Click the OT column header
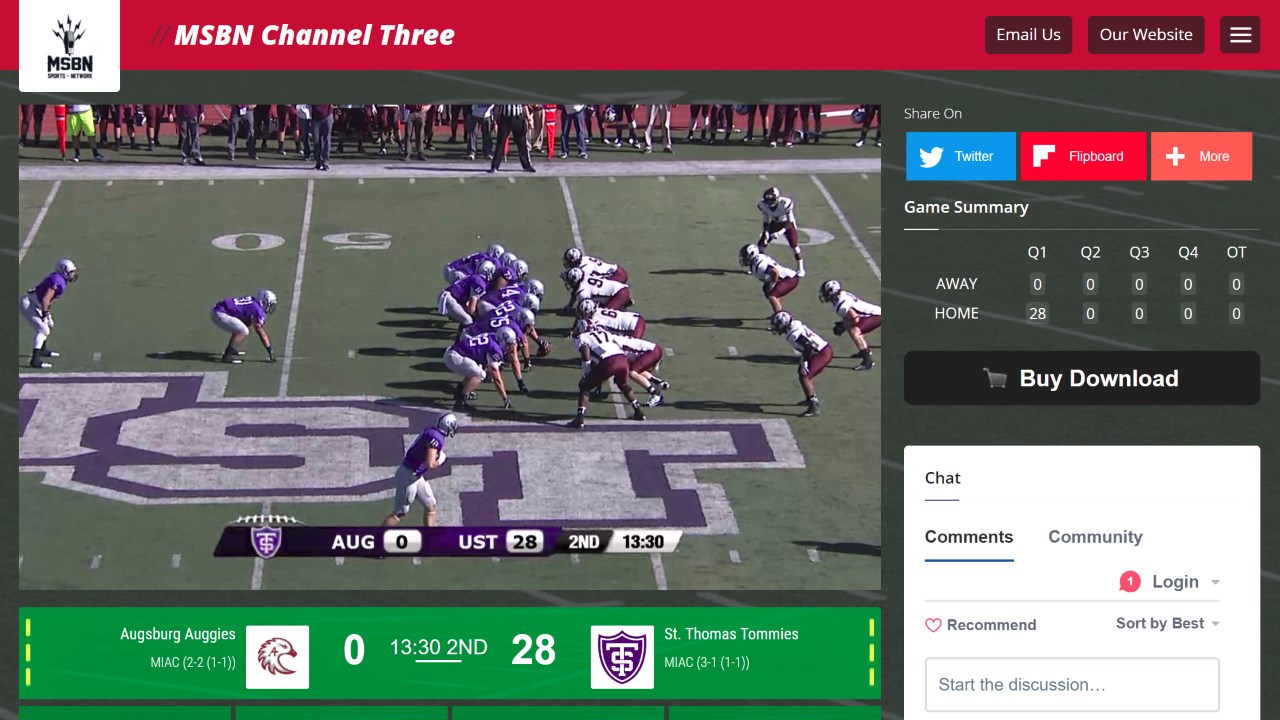This screenshot has width=1280, height=720. point(1237,253)
